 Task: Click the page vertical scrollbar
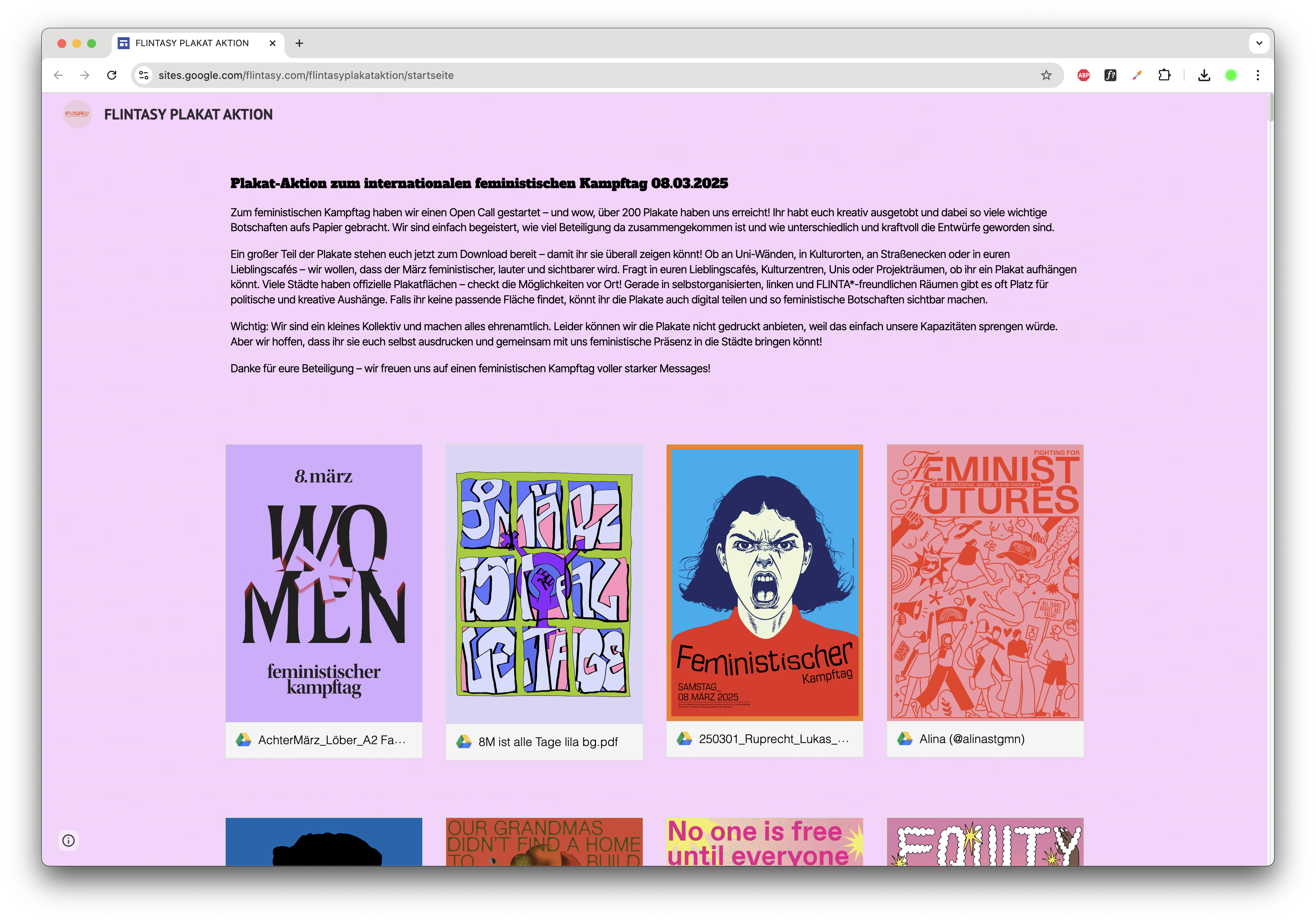tap(1271, 108)
